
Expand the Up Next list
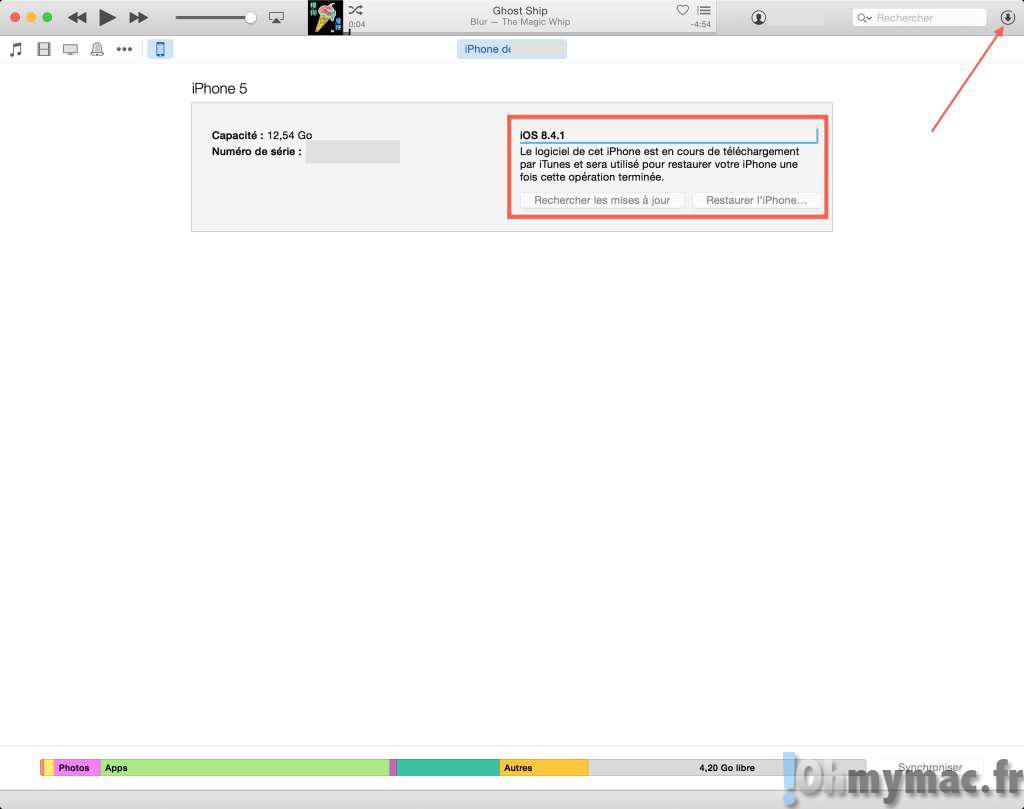703,10
